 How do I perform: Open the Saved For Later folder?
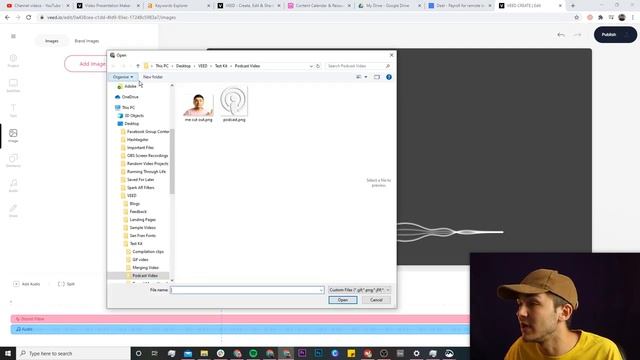pos(140,180)
